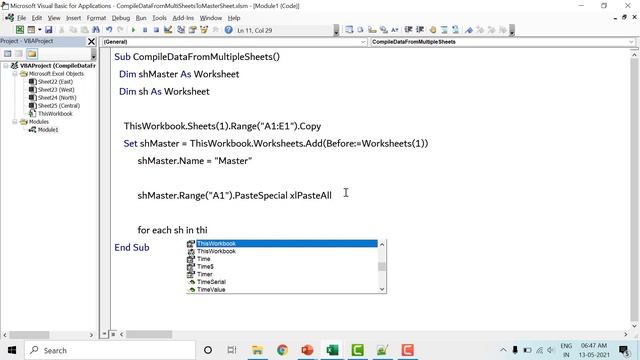Click the Complete Word icon
Image resolution: width=640 pixels, height=360 pixels.
(395, 30)
